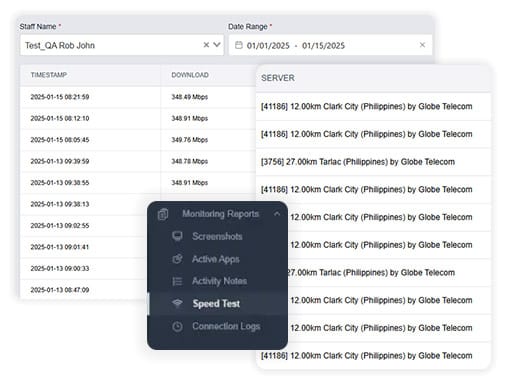
Task: Clear the Staff Name selection
Action: click(206, 45)
